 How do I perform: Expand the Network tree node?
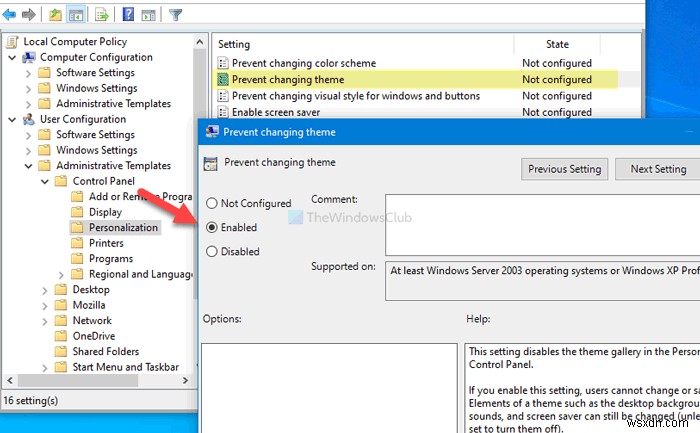coord(45,321)
